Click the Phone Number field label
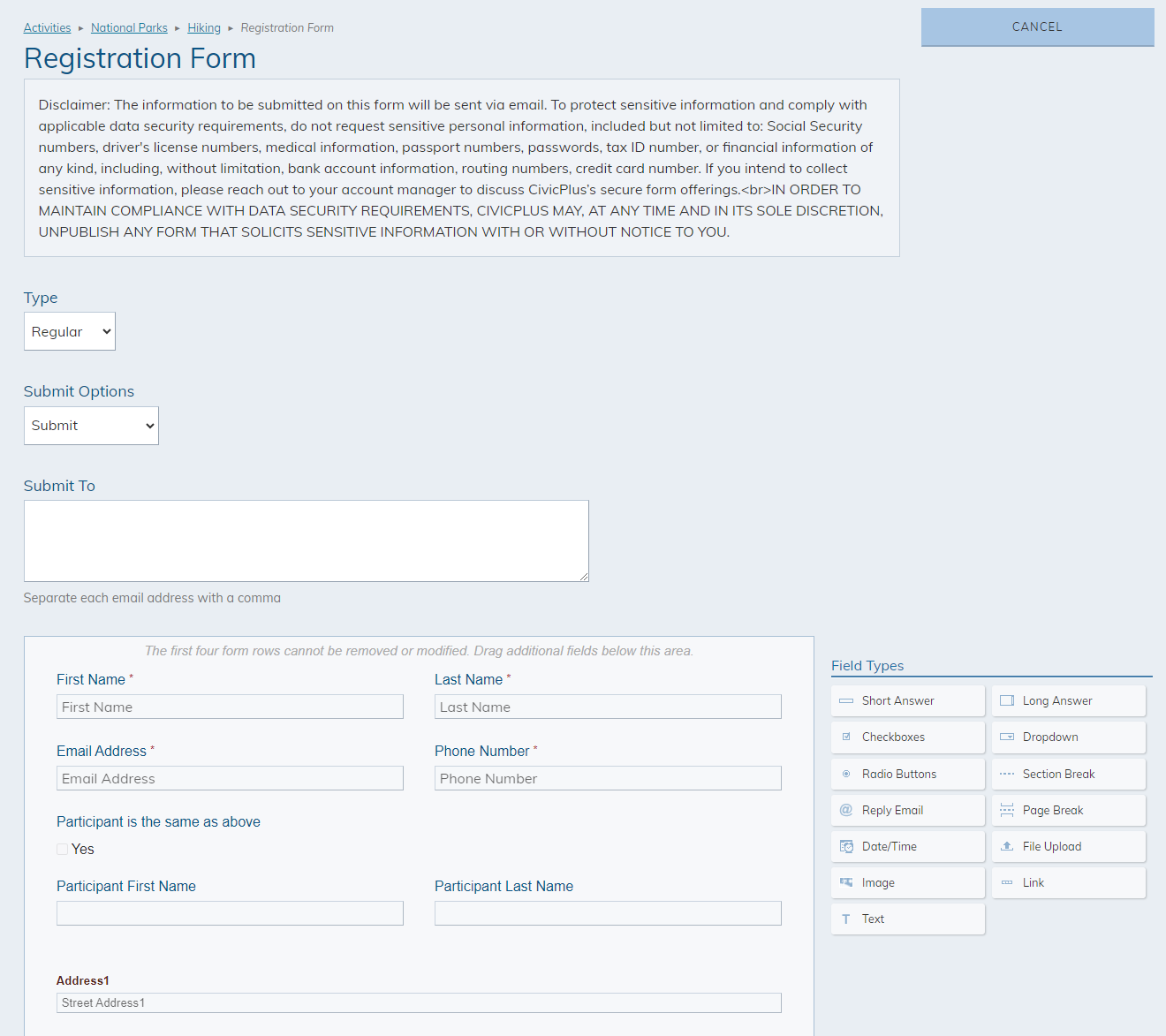Image resolution: width=1166 pixels, height=1036 pixels. point(481,751)
